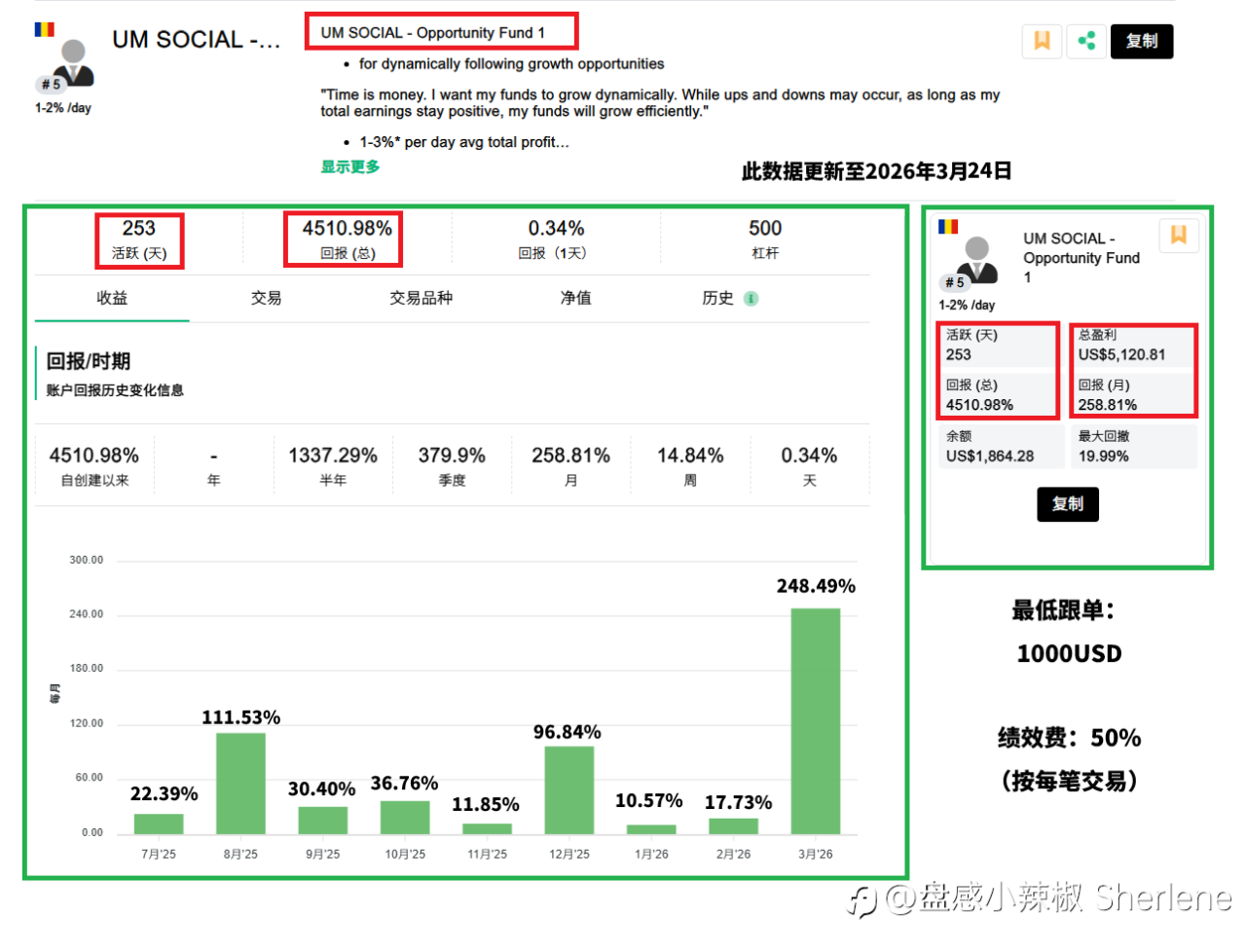Select the 半年 return 1337.29%

(x=333, y=466)
